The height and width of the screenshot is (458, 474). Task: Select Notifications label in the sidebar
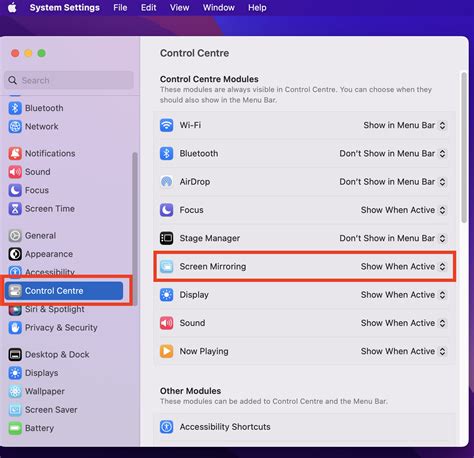pos(50,153)
